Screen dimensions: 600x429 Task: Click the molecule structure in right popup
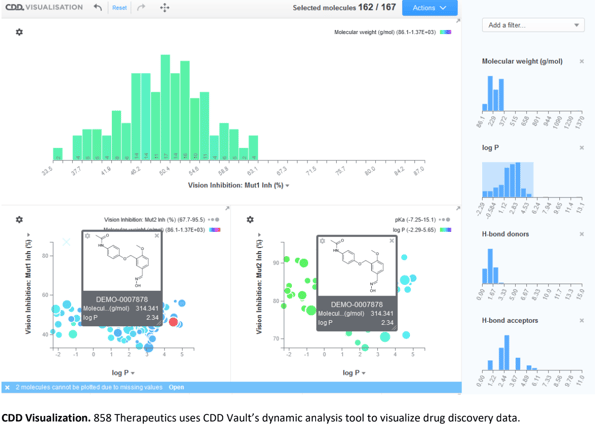(357, 267)
